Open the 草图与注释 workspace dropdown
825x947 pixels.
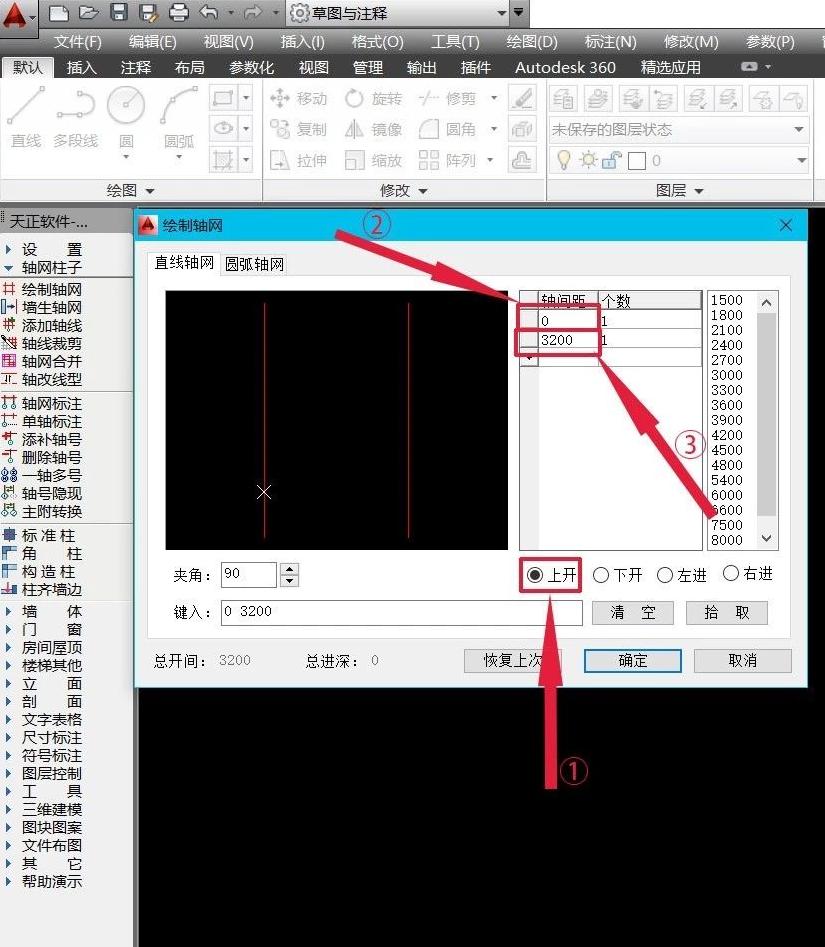coord(503,13)
